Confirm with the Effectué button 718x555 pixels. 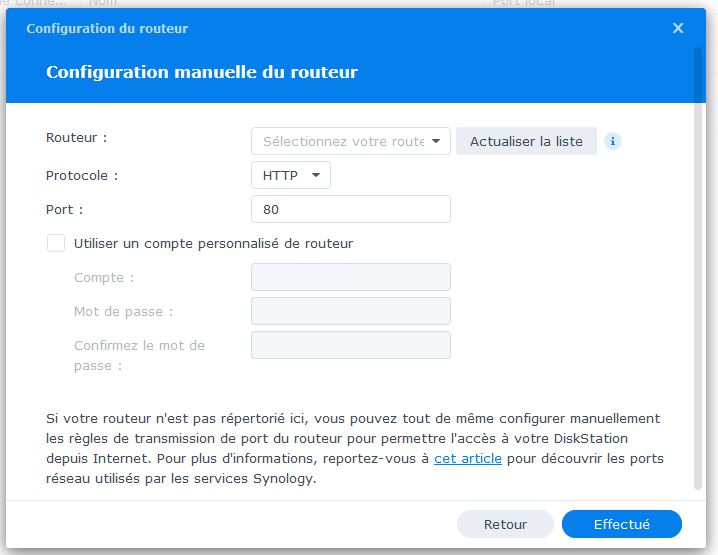click(621, 524)
